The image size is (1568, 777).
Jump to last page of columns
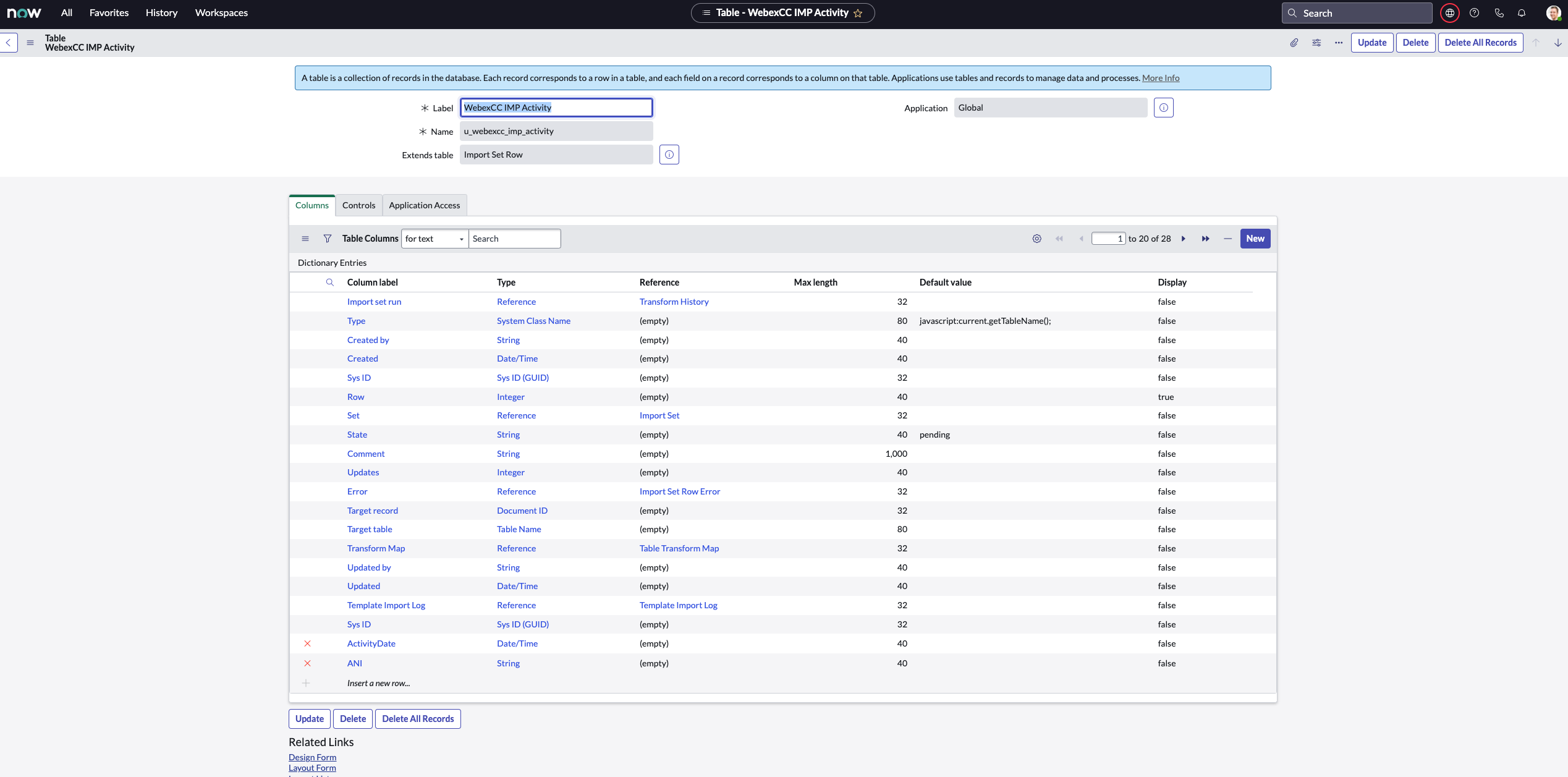[x=1206, y=239]
